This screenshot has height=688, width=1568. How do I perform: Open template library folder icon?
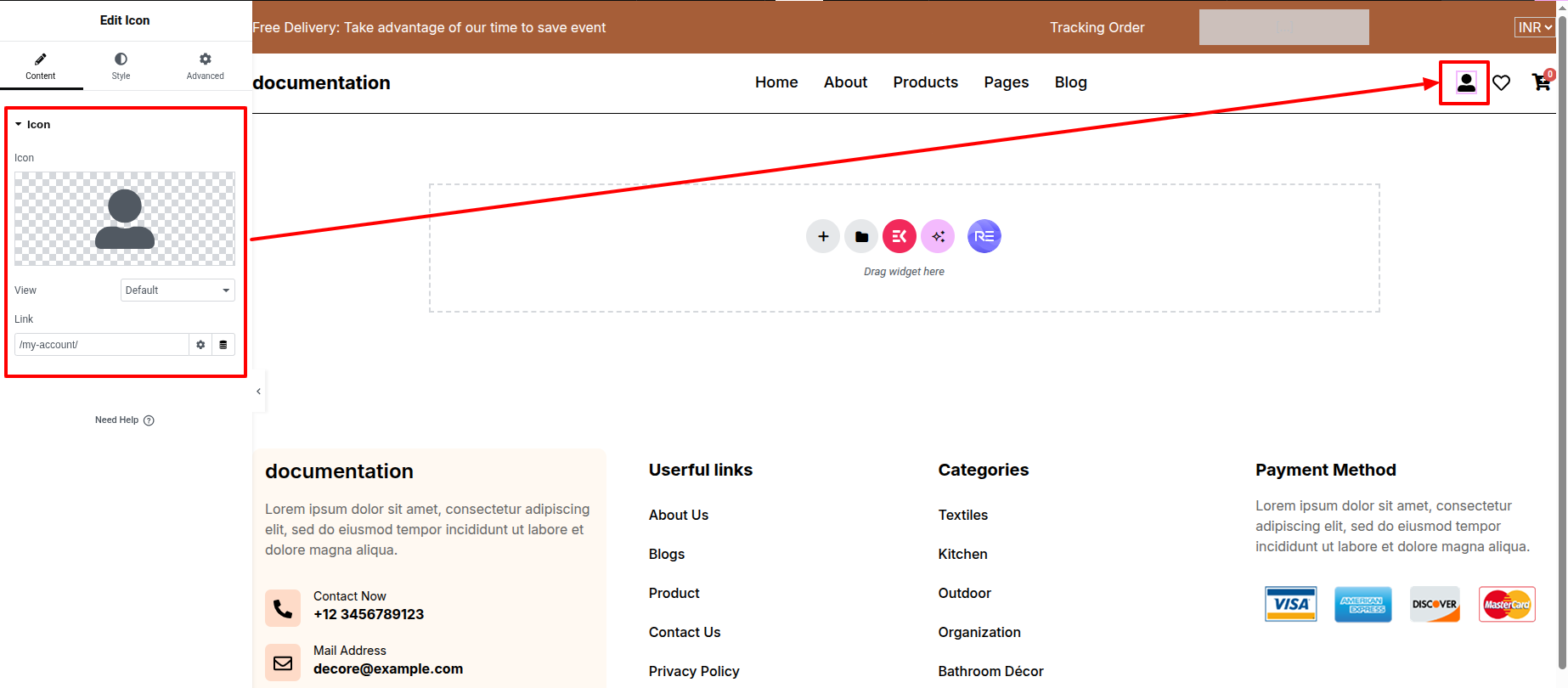tap(861, 236)
